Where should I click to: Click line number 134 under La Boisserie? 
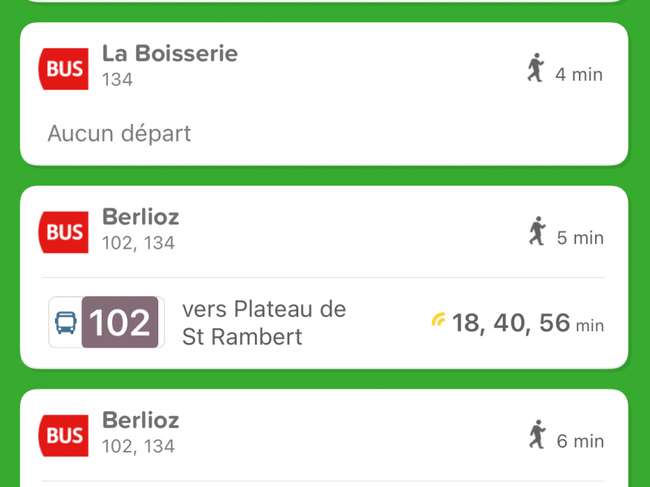(117, 80)
